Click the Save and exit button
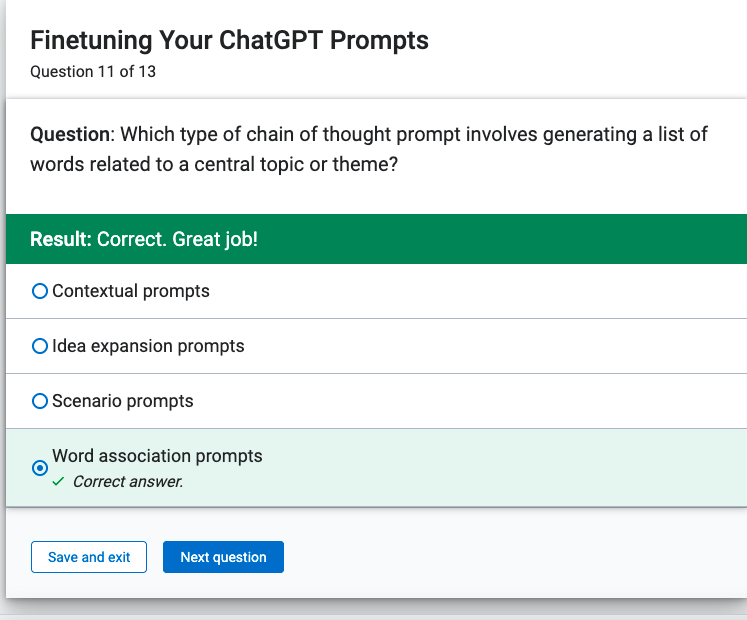Screen dimensions: 747x620 [x=89, y=557]
